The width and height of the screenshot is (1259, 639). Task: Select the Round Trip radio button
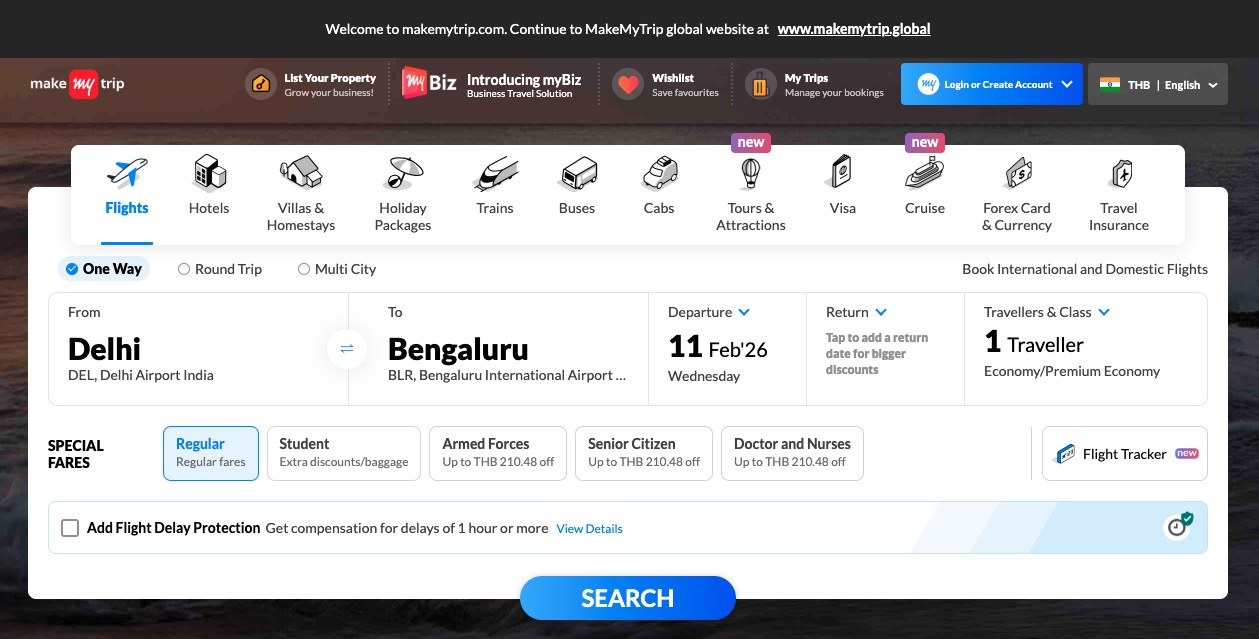click(x=184, y=269)
